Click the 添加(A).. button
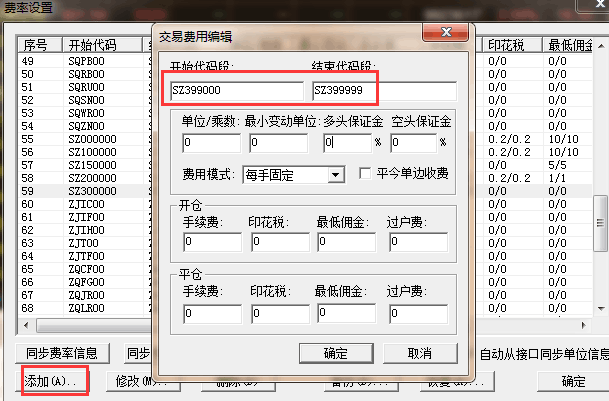The width and height of the screenshot is (609, 401). point(52,381)
